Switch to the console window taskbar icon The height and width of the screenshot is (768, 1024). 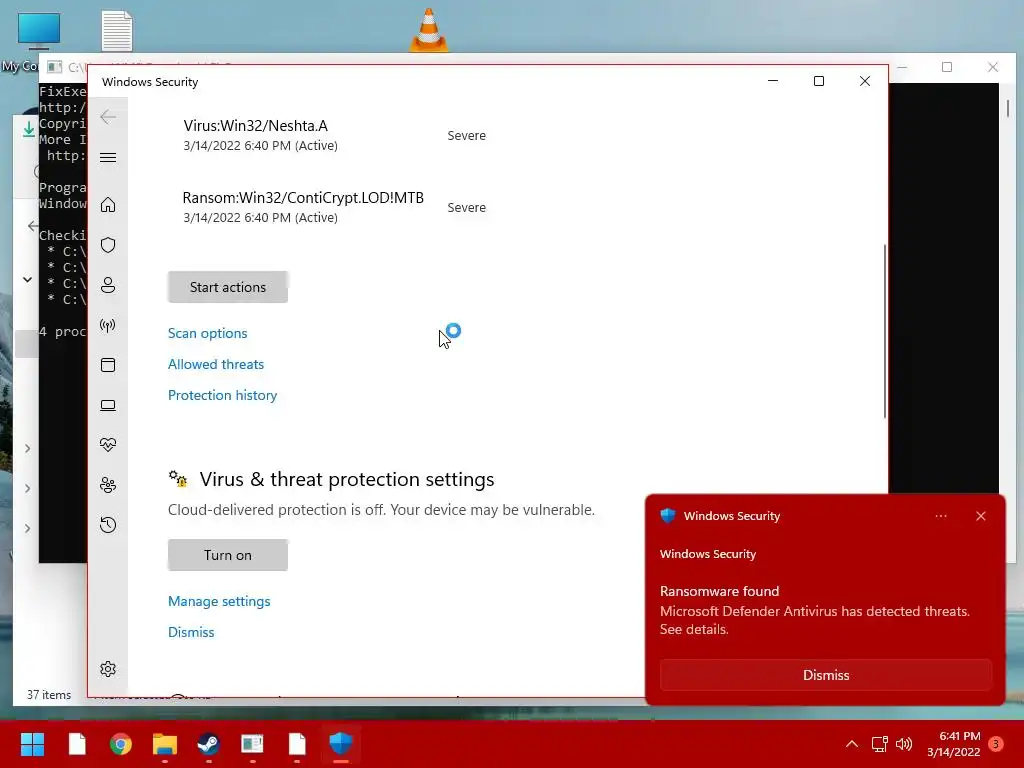click(x=252, y=744)
